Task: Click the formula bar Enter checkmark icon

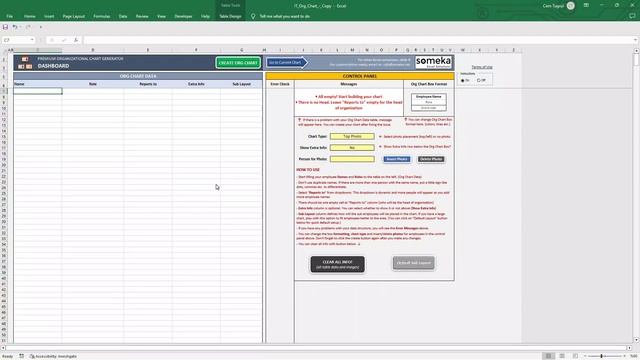Action: [64, 40]
